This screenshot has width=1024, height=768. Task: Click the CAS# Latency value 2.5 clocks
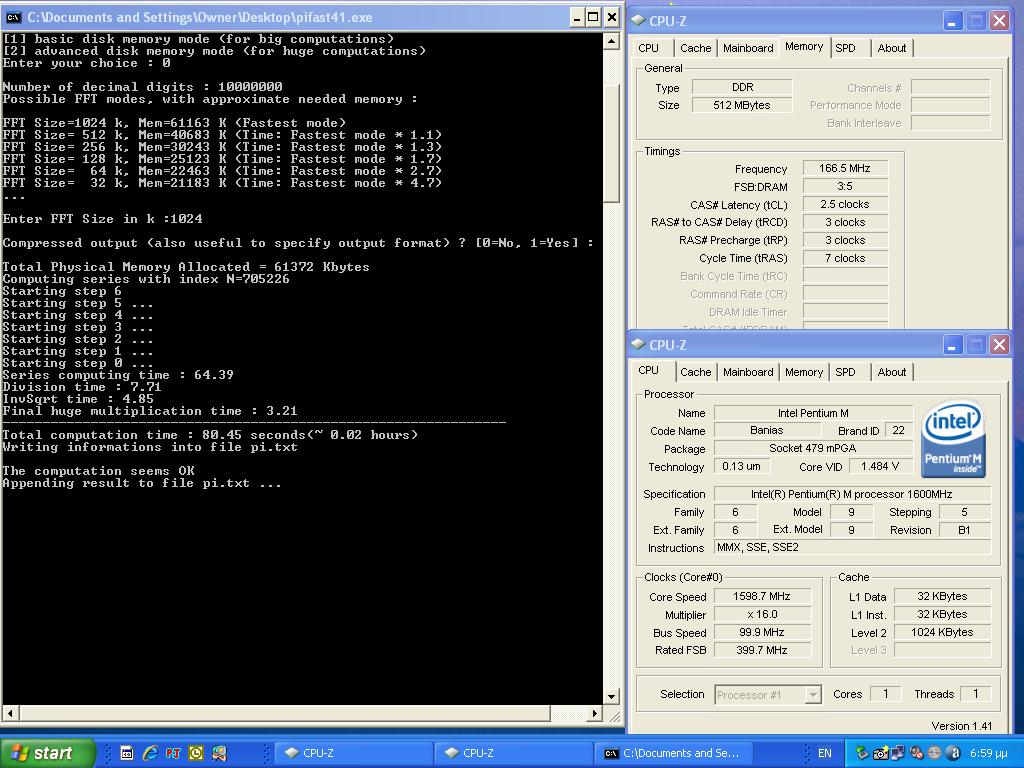[845, 204]
